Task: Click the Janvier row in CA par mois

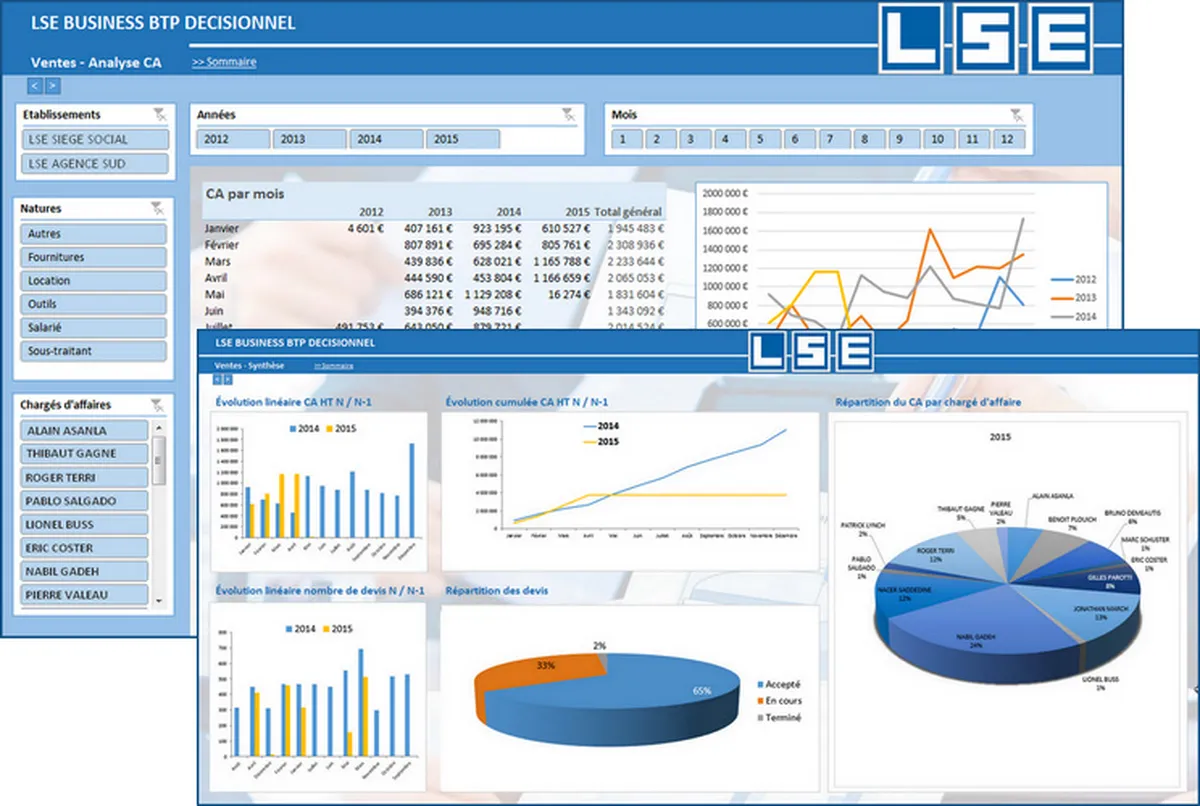Action: [433, 228]
